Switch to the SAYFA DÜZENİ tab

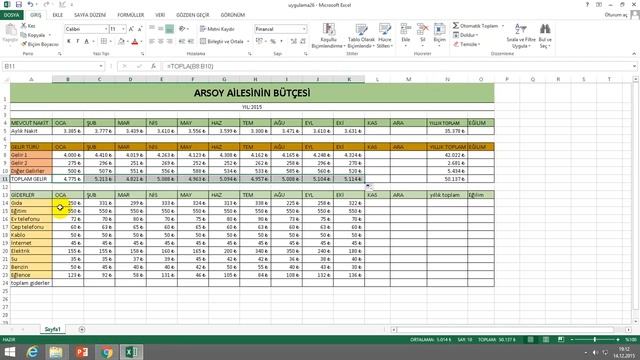point(90,15)
